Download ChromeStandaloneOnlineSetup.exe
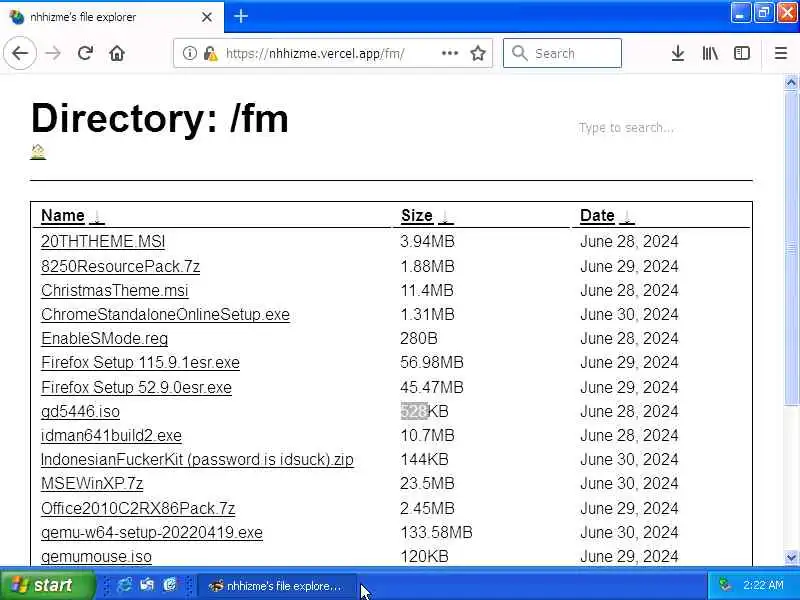The width and height of the screenshot is (800, 600). coord(165,314)
